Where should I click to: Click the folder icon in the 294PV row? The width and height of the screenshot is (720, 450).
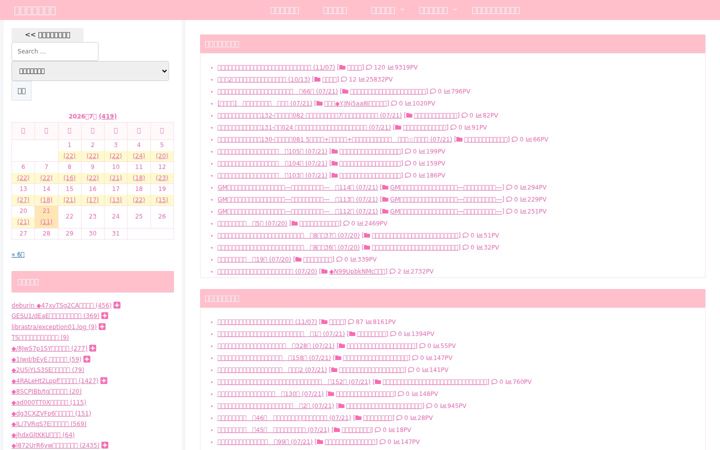point(385,187)
